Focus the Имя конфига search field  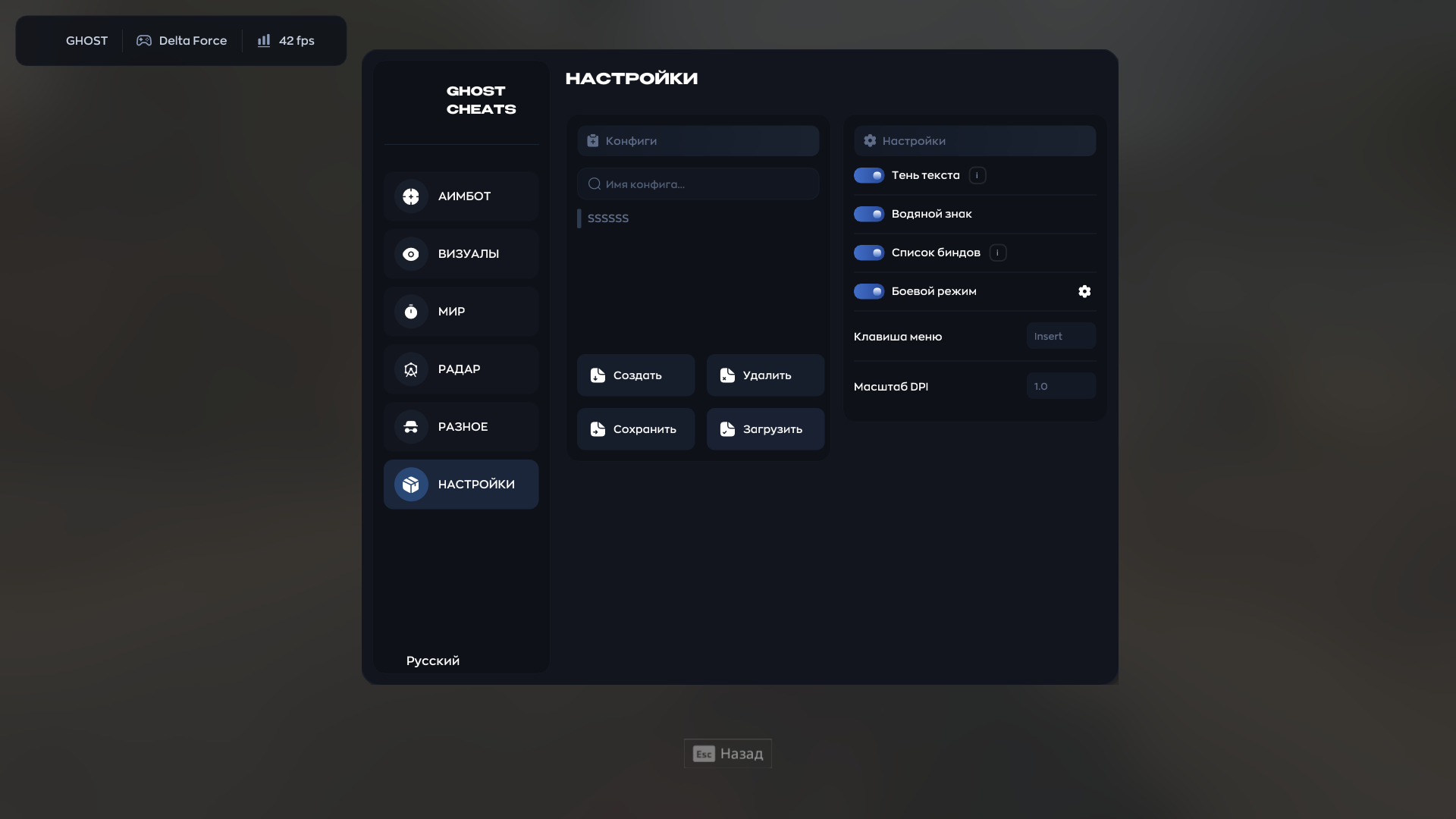(698, 184)
